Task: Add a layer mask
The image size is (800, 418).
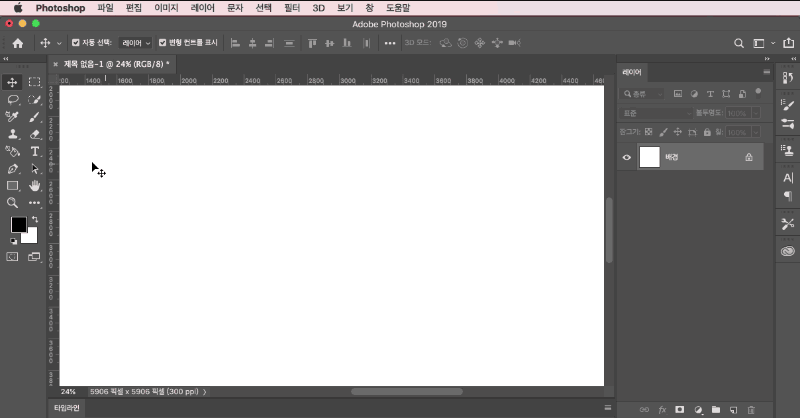Action: click(x=680, y=410)
